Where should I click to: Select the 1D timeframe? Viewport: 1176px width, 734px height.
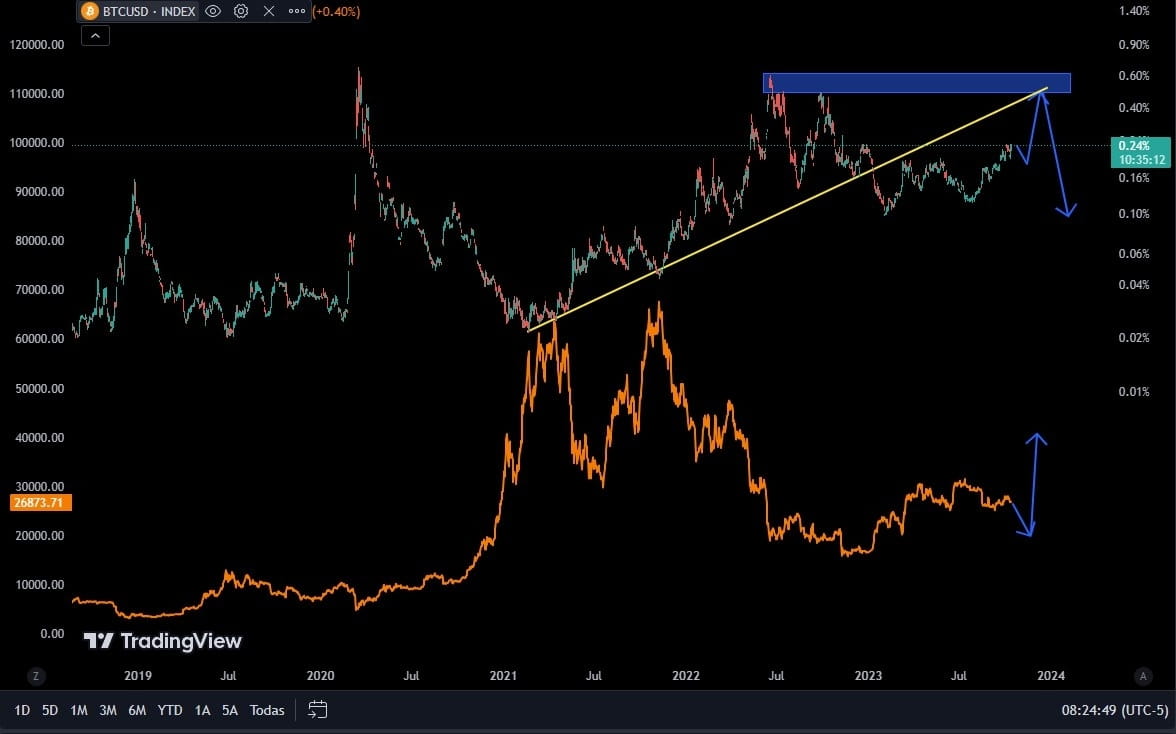point(22,710)
